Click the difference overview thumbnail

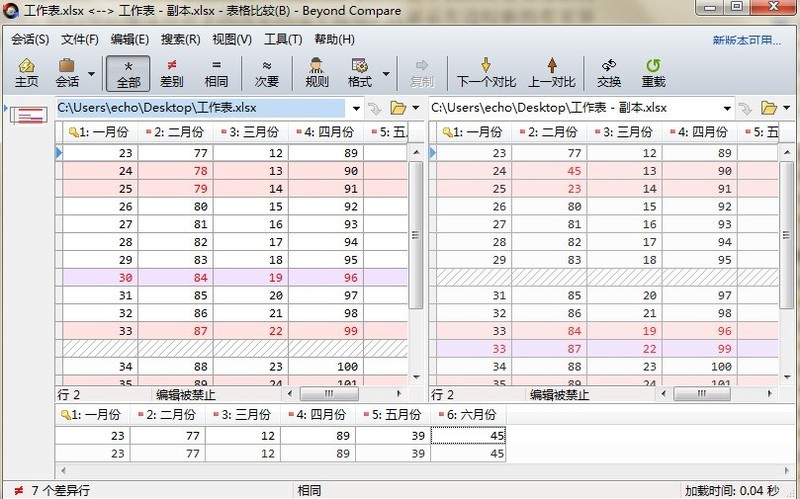coord(29,115)
